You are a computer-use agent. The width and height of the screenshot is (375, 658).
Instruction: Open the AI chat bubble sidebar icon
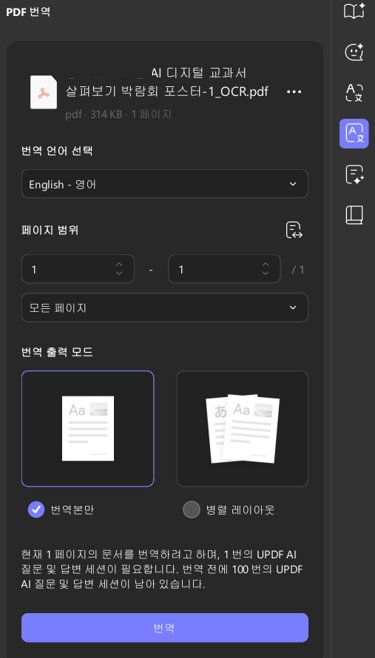click(x=354, y=52)
